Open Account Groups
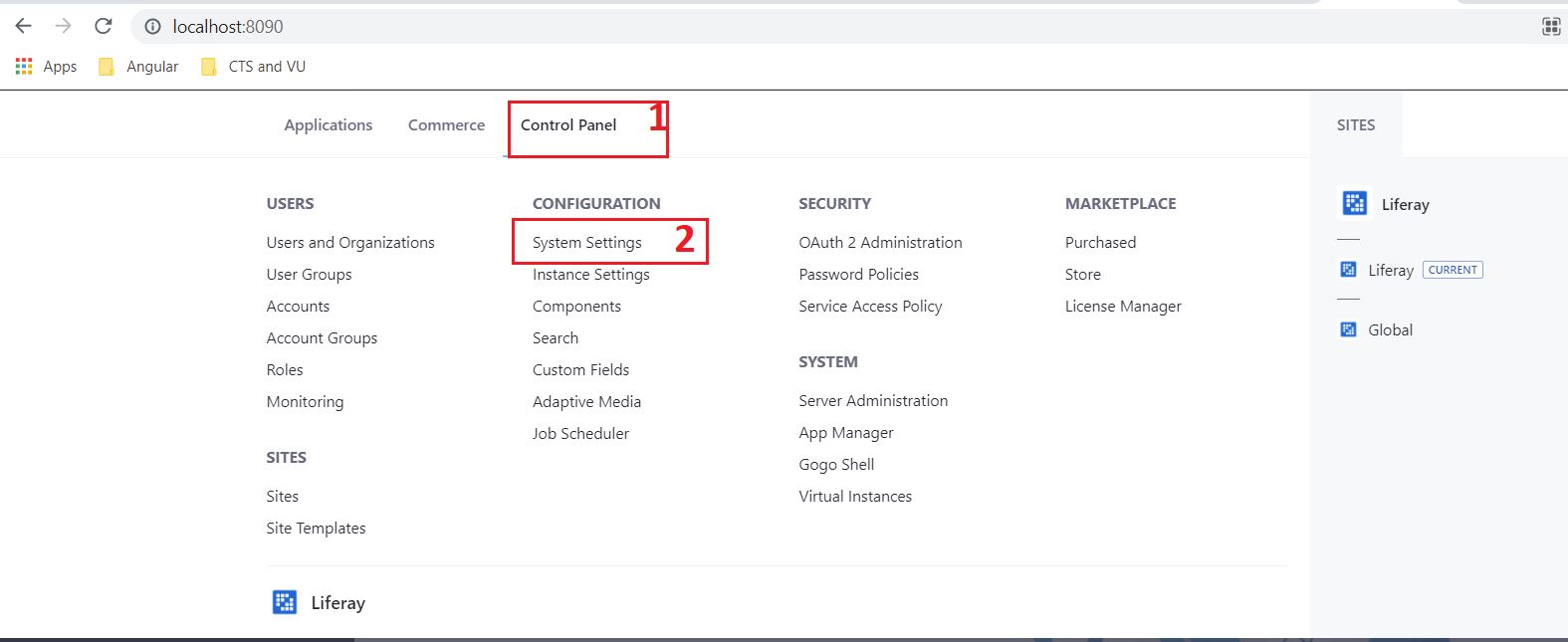The width and height of the screenshot is (1568, 642). (x=322, y=338)
